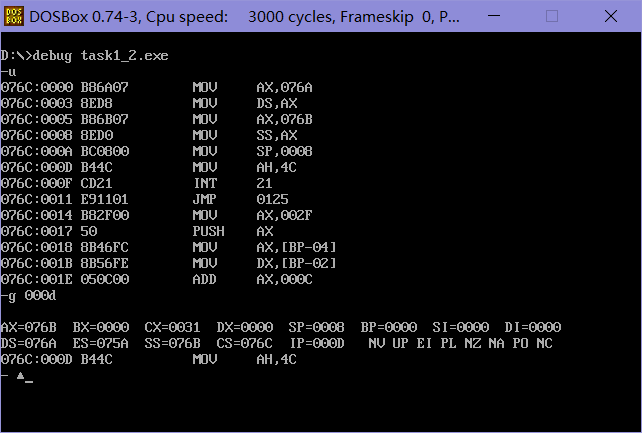The width and height of the screenshot is (642, 433).
Task: Click the UP direction flag
Action: [x=400, y=343]
